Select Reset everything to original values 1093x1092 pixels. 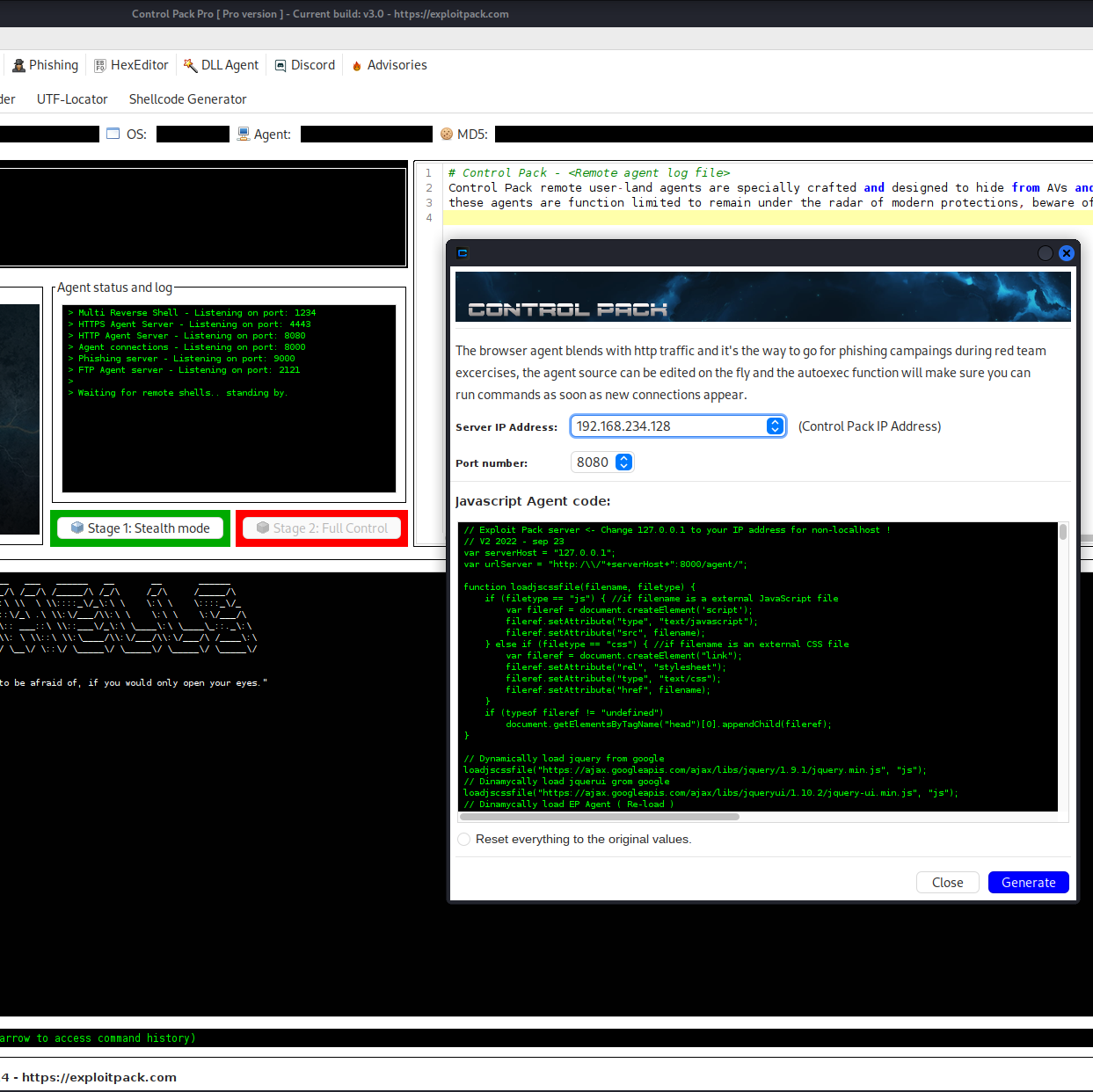coord(464,840)
